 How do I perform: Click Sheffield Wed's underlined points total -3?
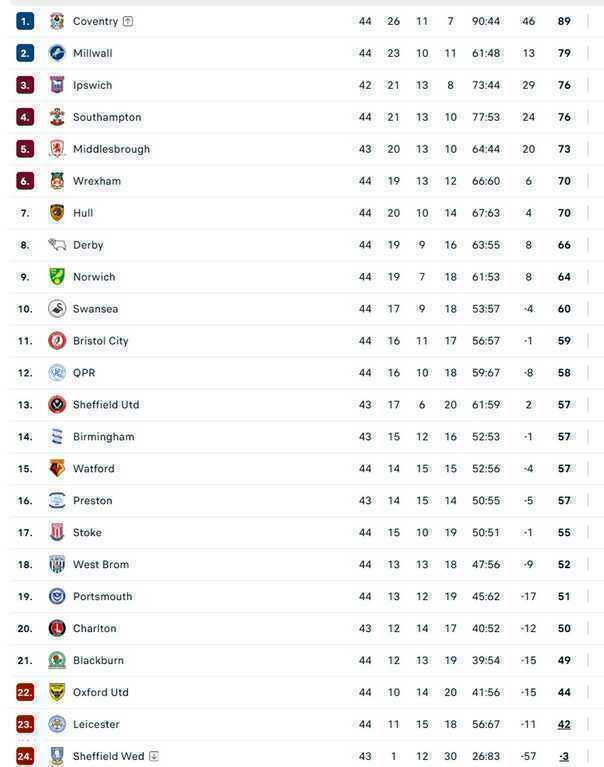pos(564,756)
